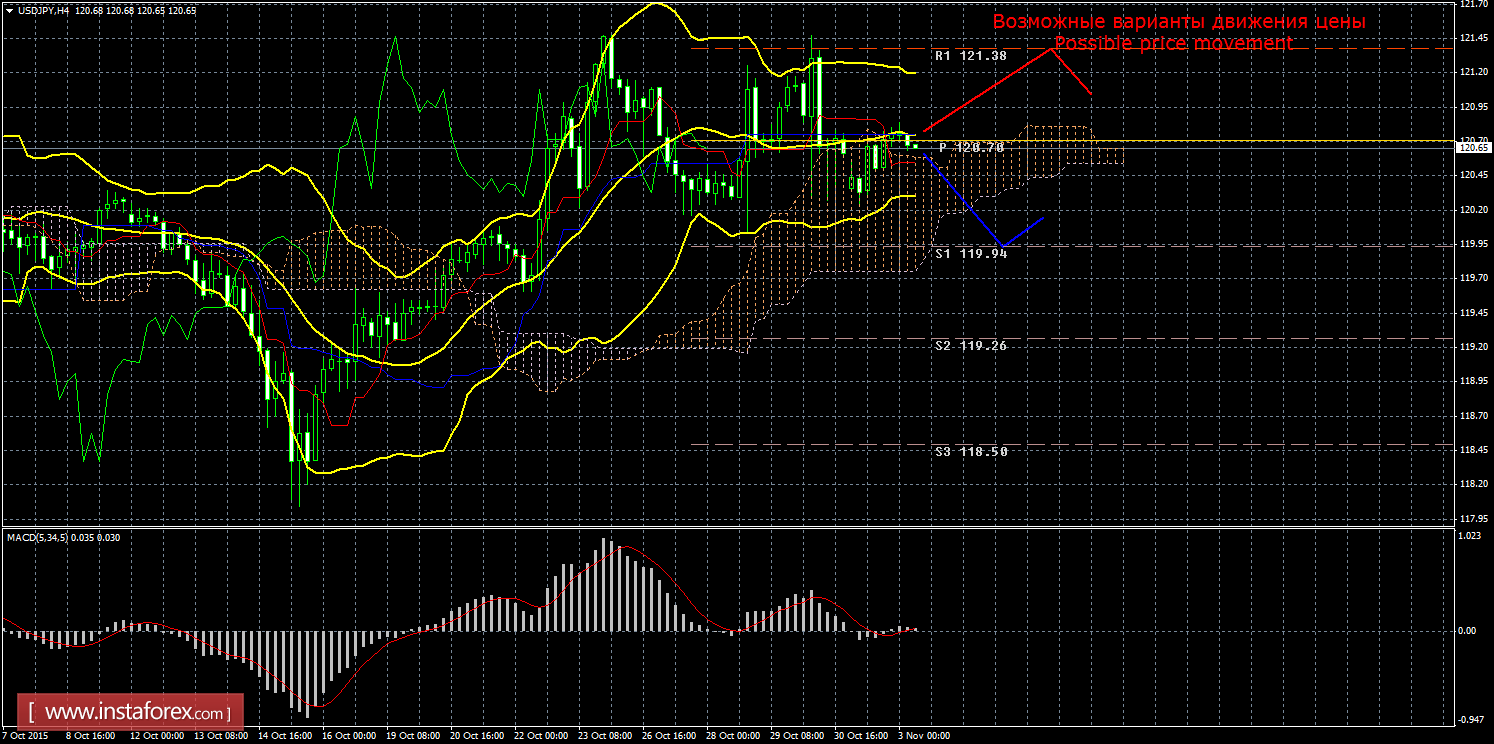
Task: Click the USDJPY,H4 chart title text
Action: pyautogui.click(x=43, y=10)
